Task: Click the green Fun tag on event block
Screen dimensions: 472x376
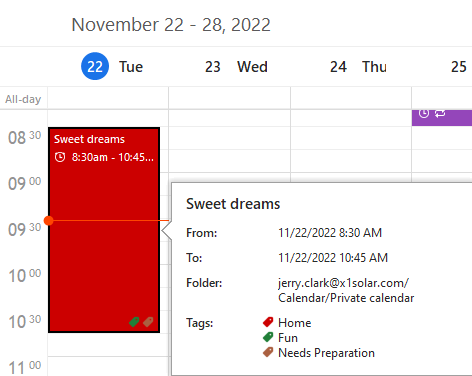Action: [x=134, y=322]
